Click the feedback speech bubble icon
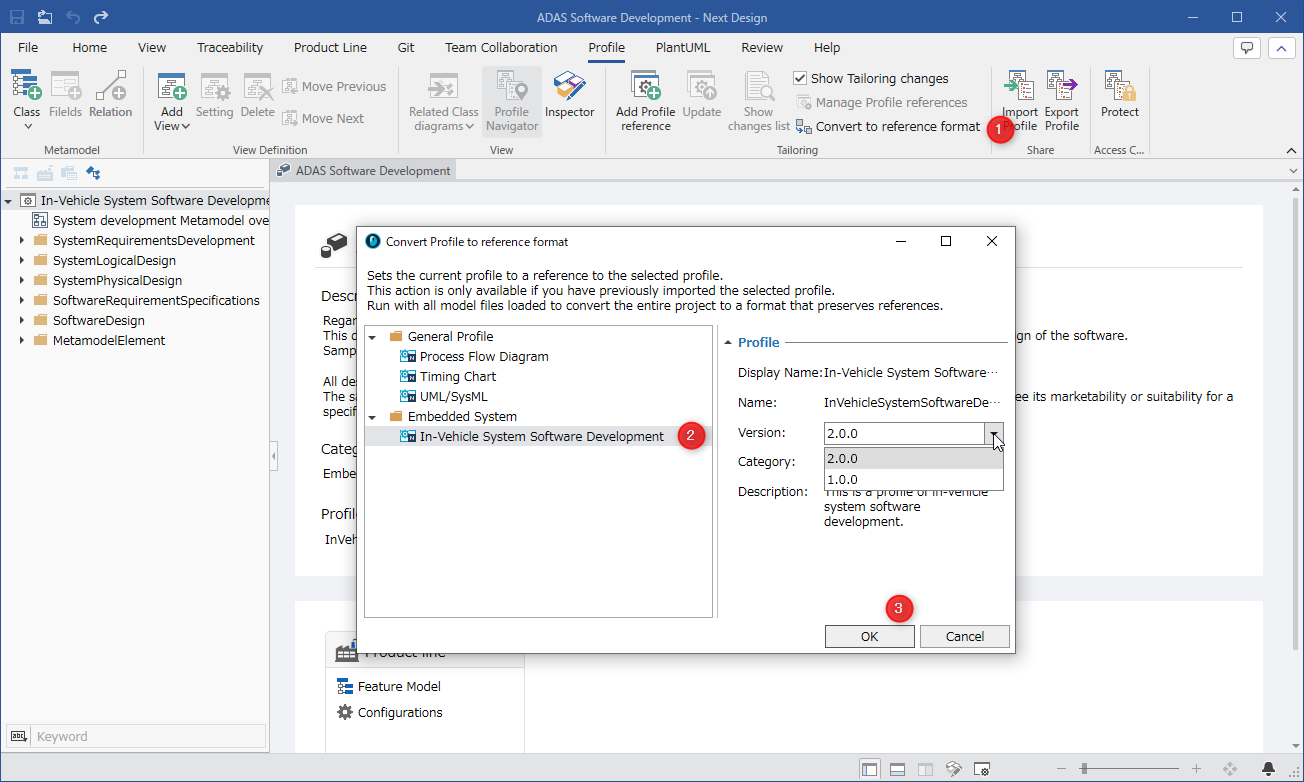The image size is (1304, 782). [x=1246, y=48]
